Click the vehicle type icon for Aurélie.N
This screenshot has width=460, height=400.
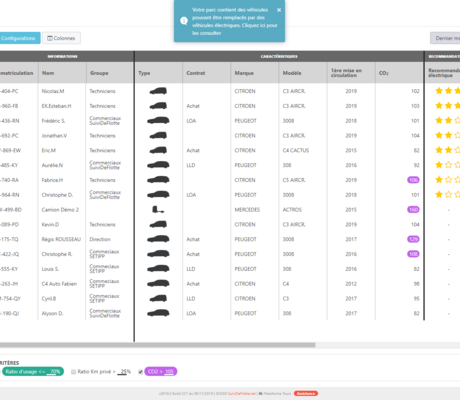pyautogui.click(x=158, y=165)
